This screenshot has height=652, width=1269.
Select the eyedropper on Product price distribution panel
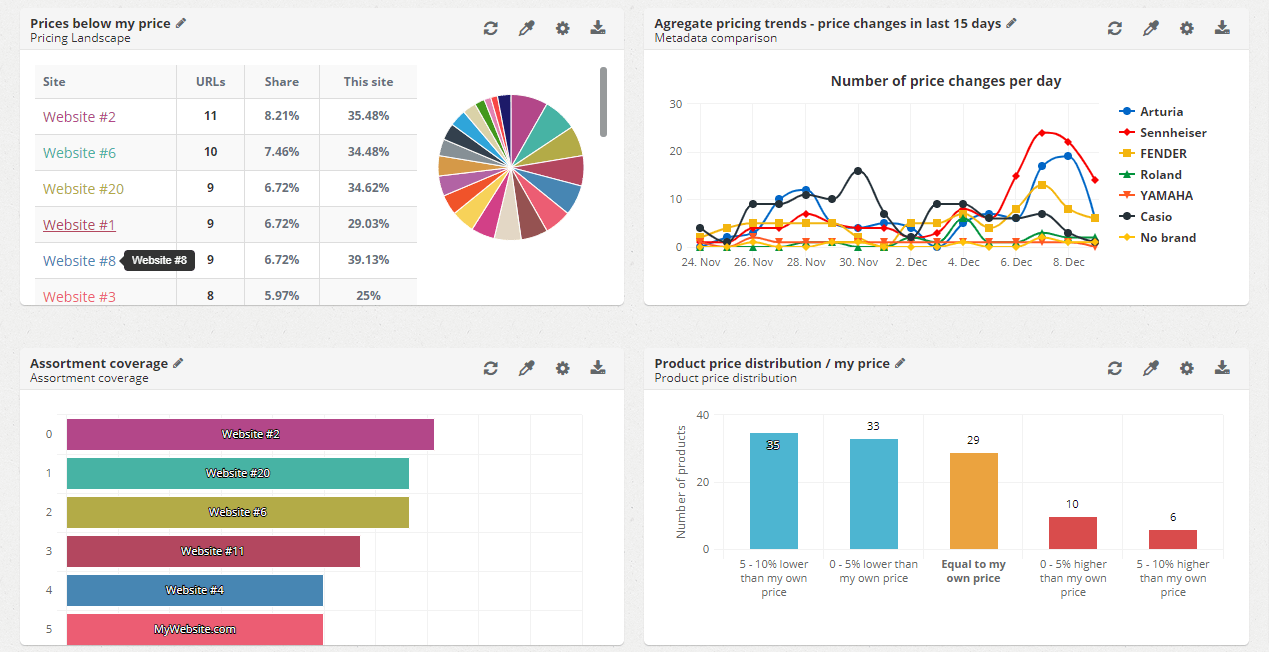1150,368
